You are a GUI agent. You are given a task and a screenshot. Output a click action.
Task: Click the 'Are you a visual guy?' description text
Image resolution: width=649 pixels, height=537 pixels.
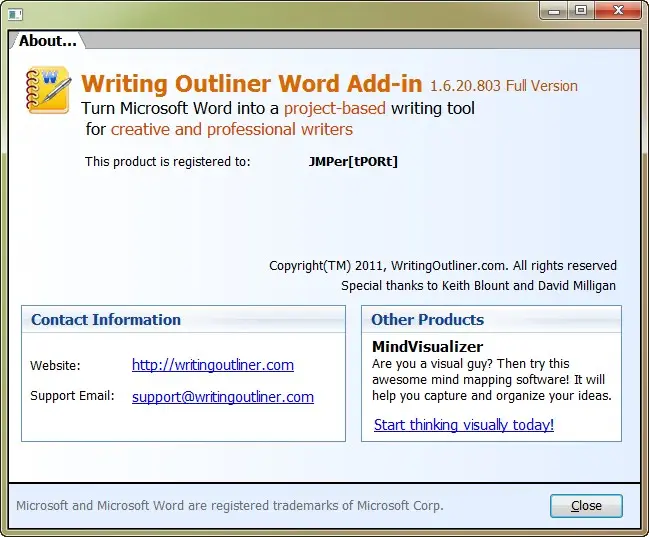(491, 380)
